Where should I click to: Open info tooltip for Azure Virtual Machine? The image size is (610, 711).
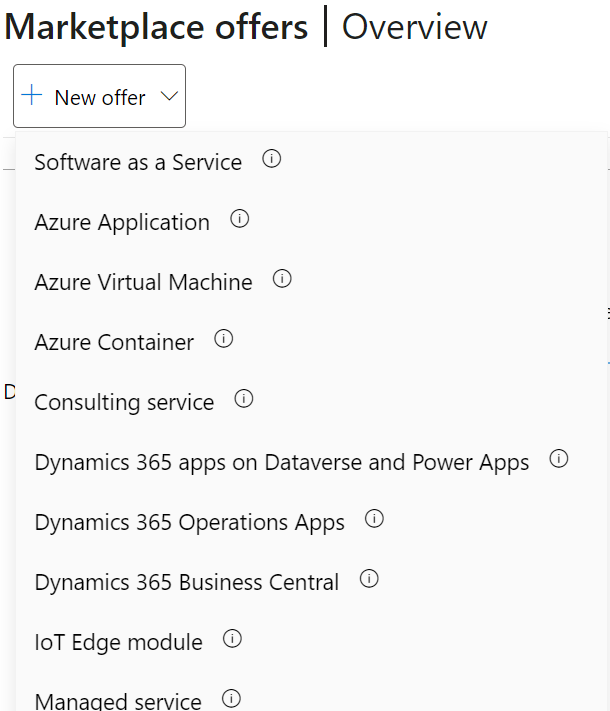282,279
